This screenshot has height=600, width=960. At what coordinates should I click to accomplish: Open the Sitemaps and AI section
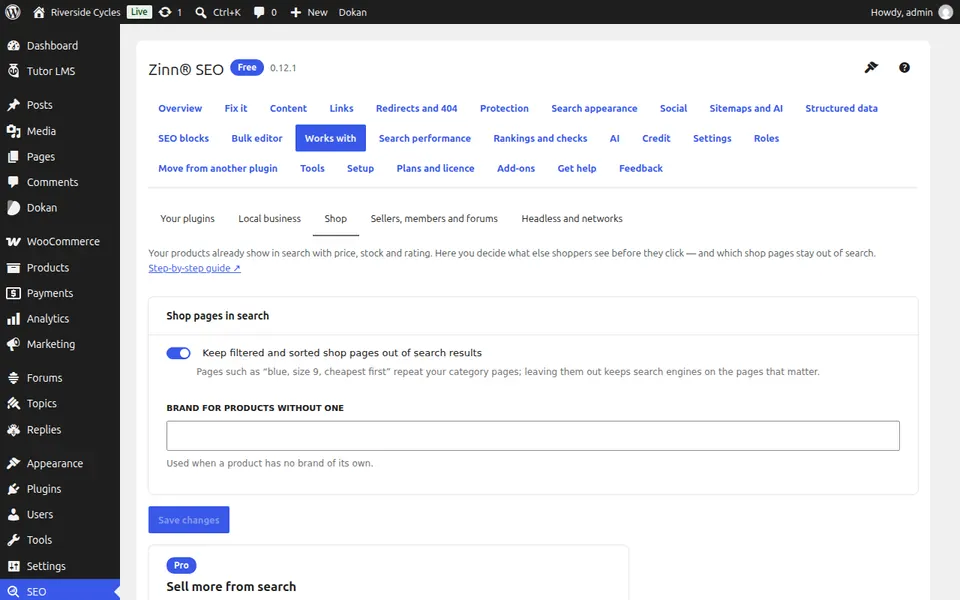(x=746, y=108)
